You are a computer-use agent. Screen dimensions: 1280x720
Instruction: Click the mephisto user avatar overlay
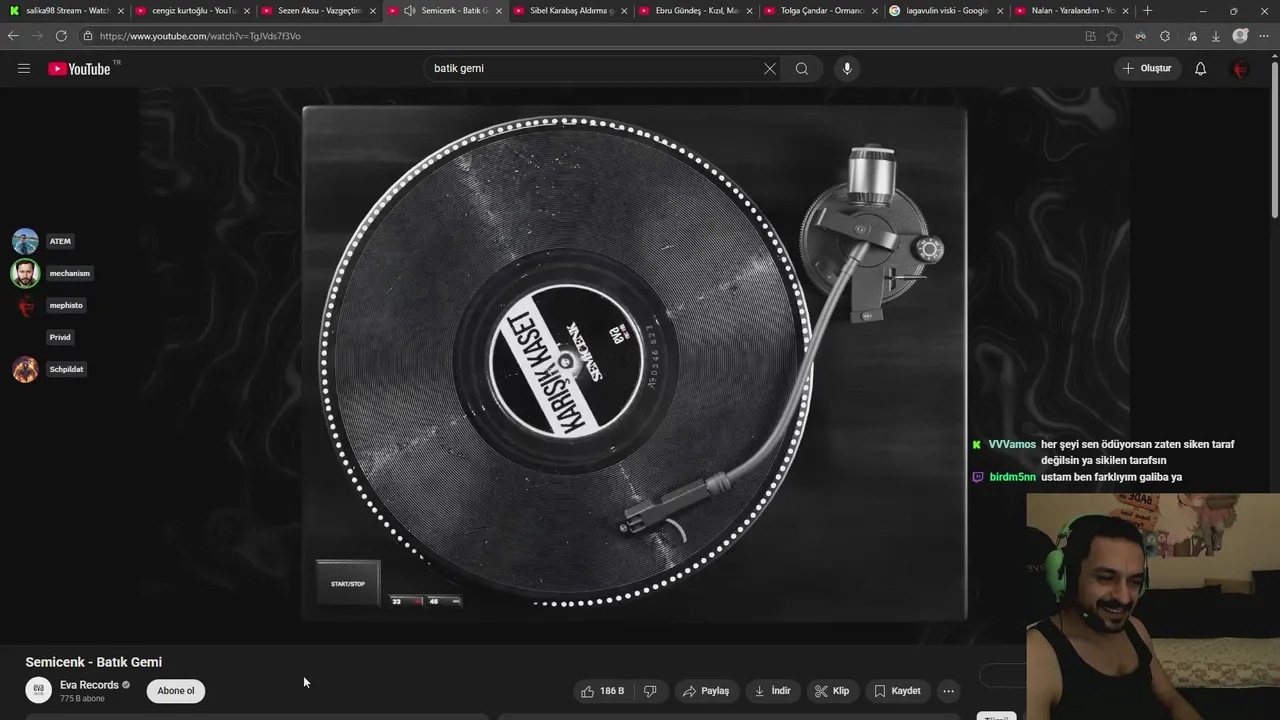25,305
